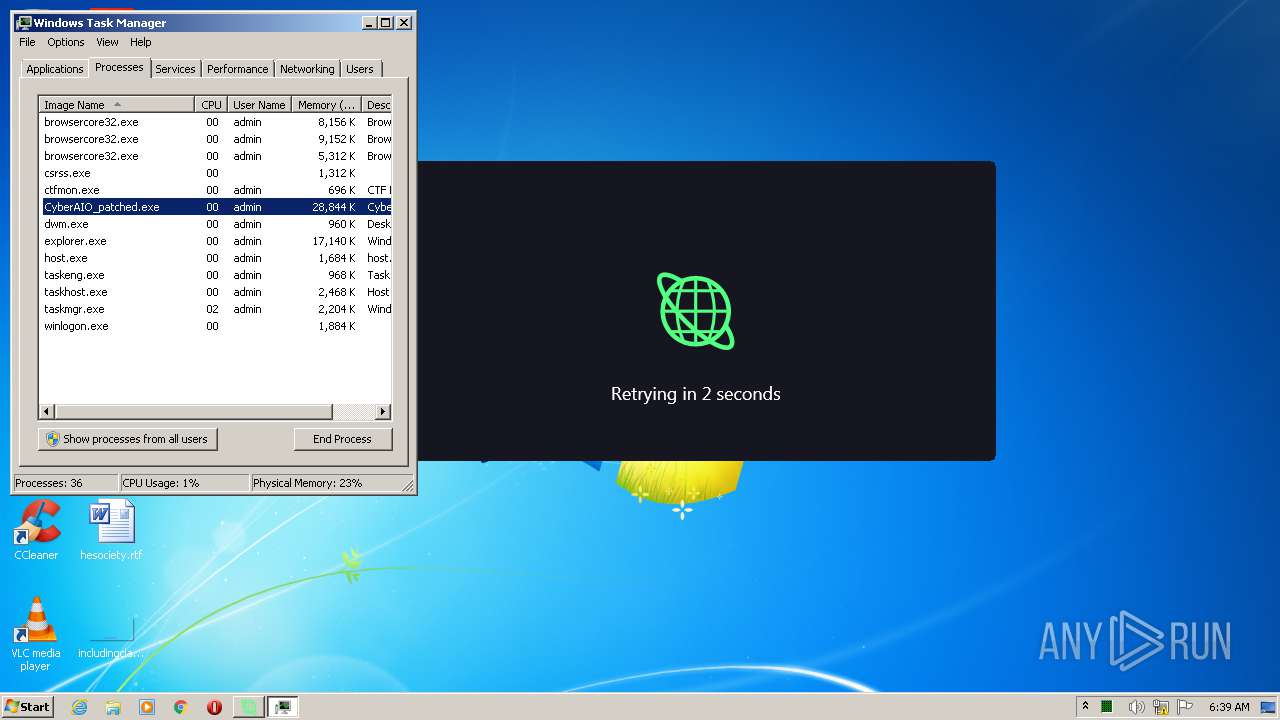Select the CyberAIO_patched.exe process row
The width and height of the screenshot is (1280, 720).
tap(216, 207)
